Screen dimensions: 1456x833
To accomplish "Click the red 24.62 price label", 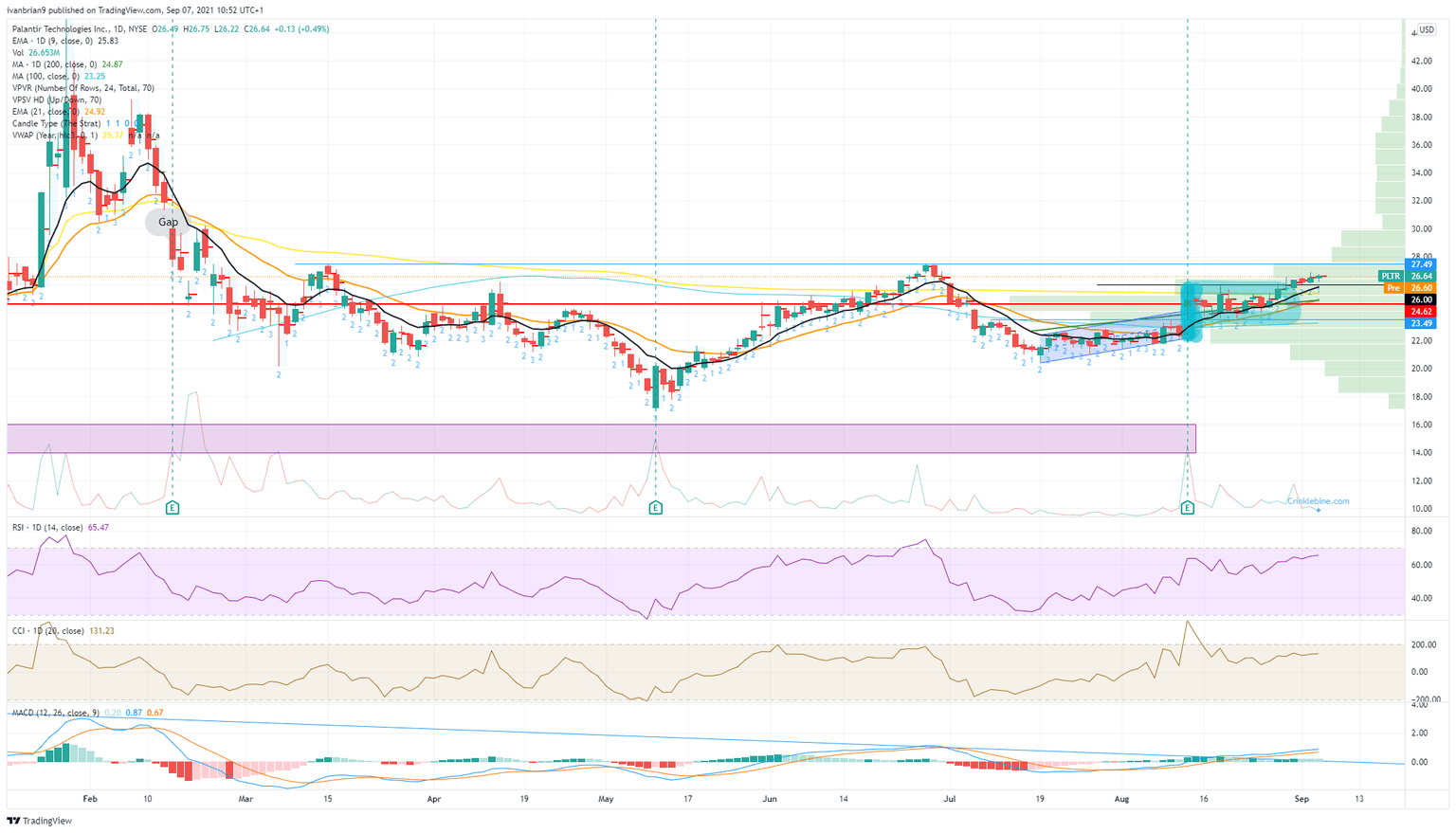I will (x=1421, y=311).
